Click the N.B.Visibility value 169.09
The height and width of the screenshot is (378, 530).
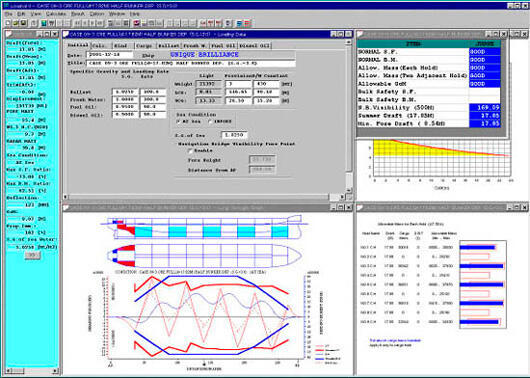tap(485, 108)
